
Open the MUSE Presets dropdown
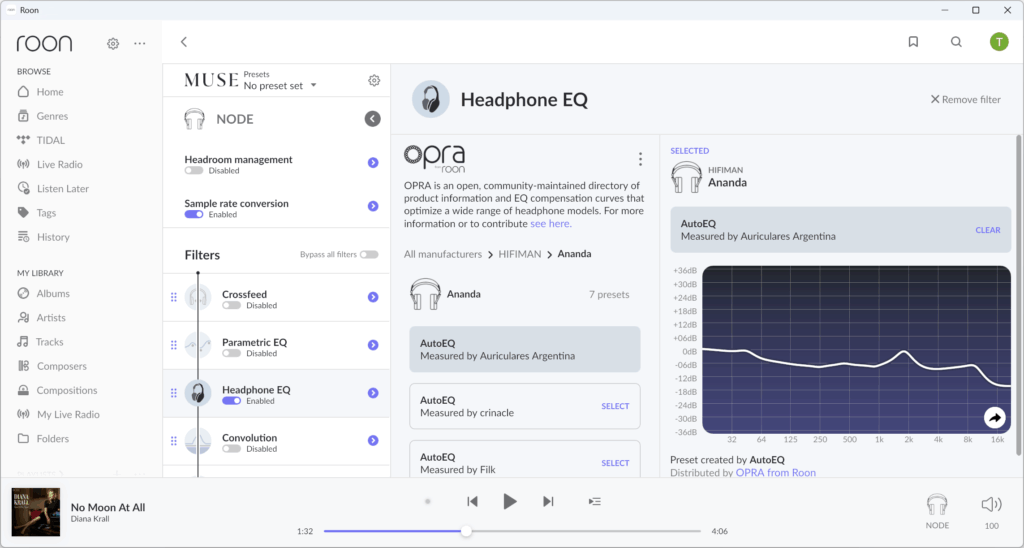coord(280,86)
